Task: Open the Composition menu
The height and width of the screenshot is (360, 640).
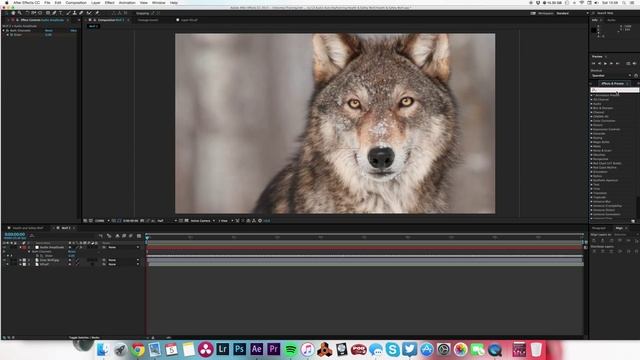Action: [76, 3]
